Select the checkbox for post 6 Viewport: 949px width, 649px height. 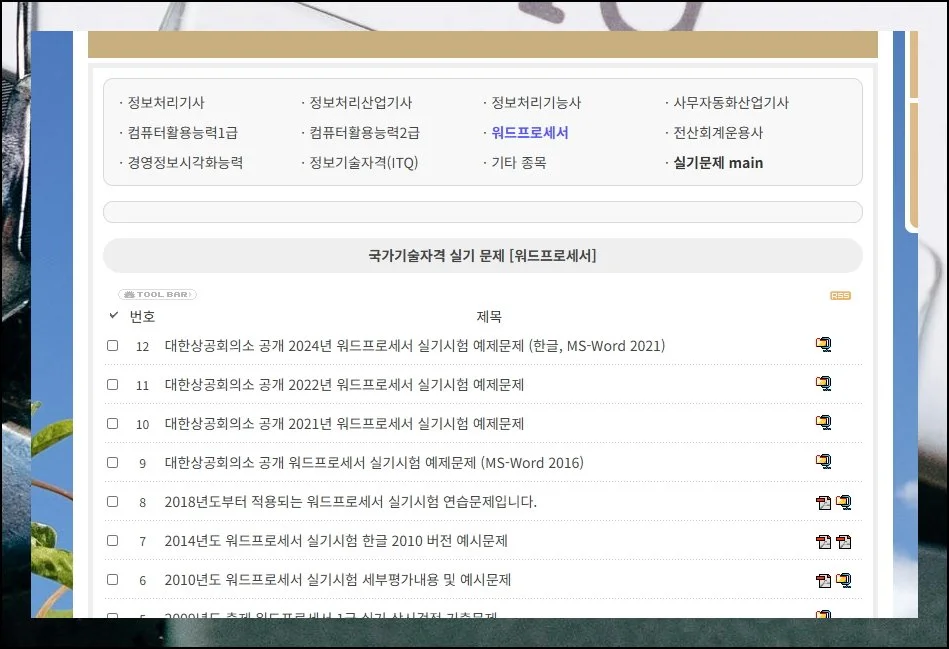[x=113, y=580]
